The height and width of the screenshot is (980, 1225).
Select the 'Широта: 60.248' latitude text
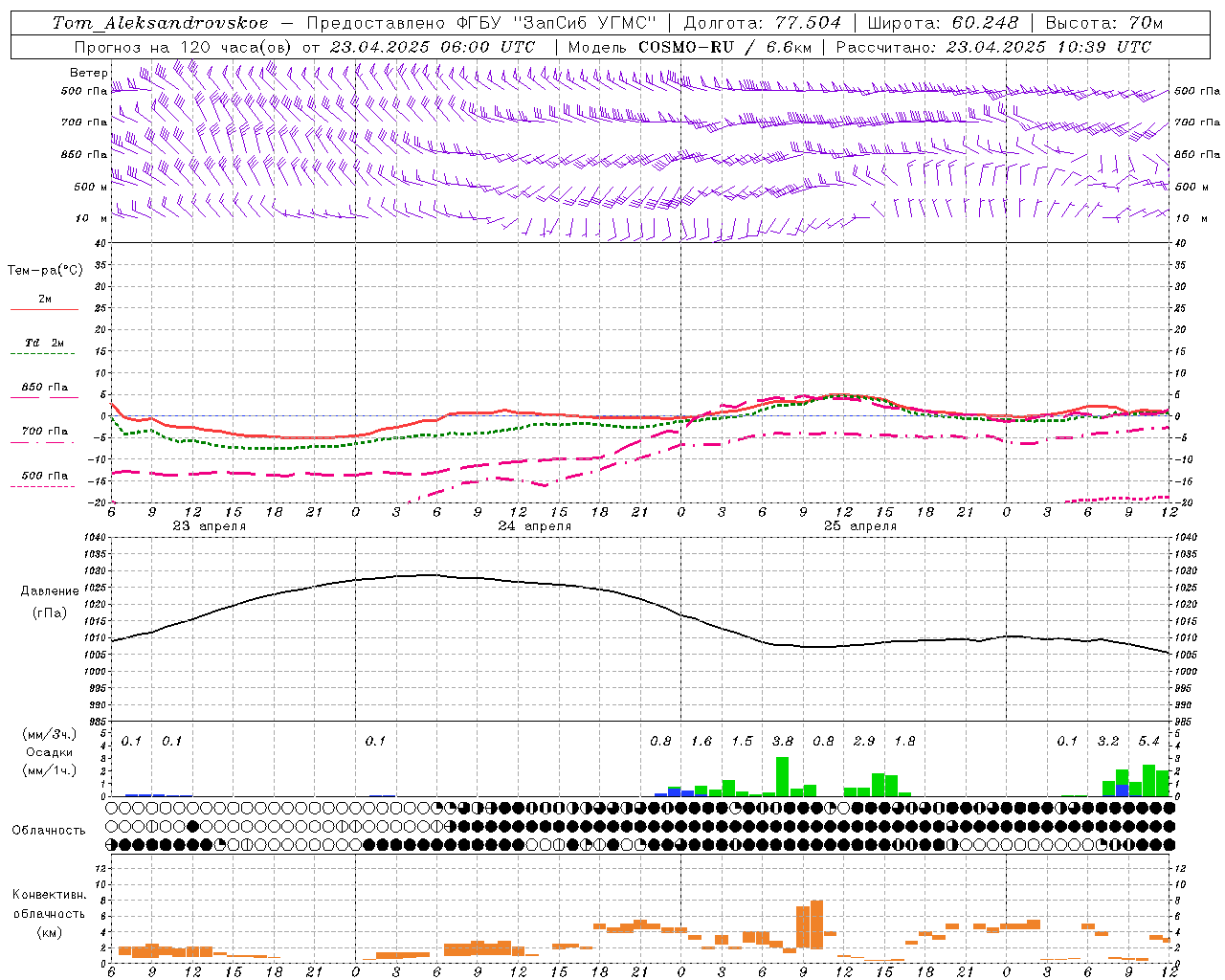point(943,22)
